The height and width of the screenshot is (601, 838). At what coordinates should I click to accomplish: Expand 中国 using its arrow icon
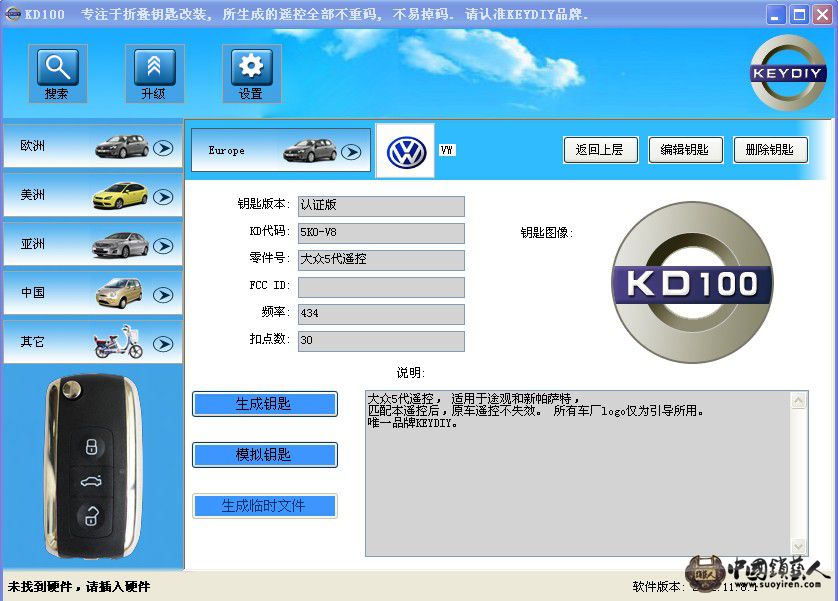click(163, 295)
